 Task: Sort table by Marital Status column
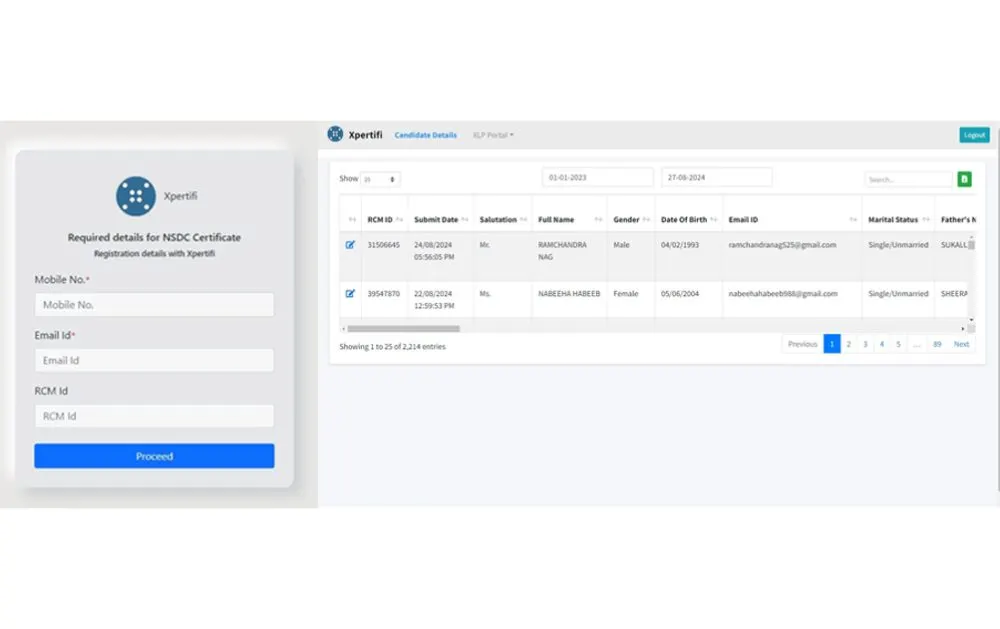[x=898, y=219]
